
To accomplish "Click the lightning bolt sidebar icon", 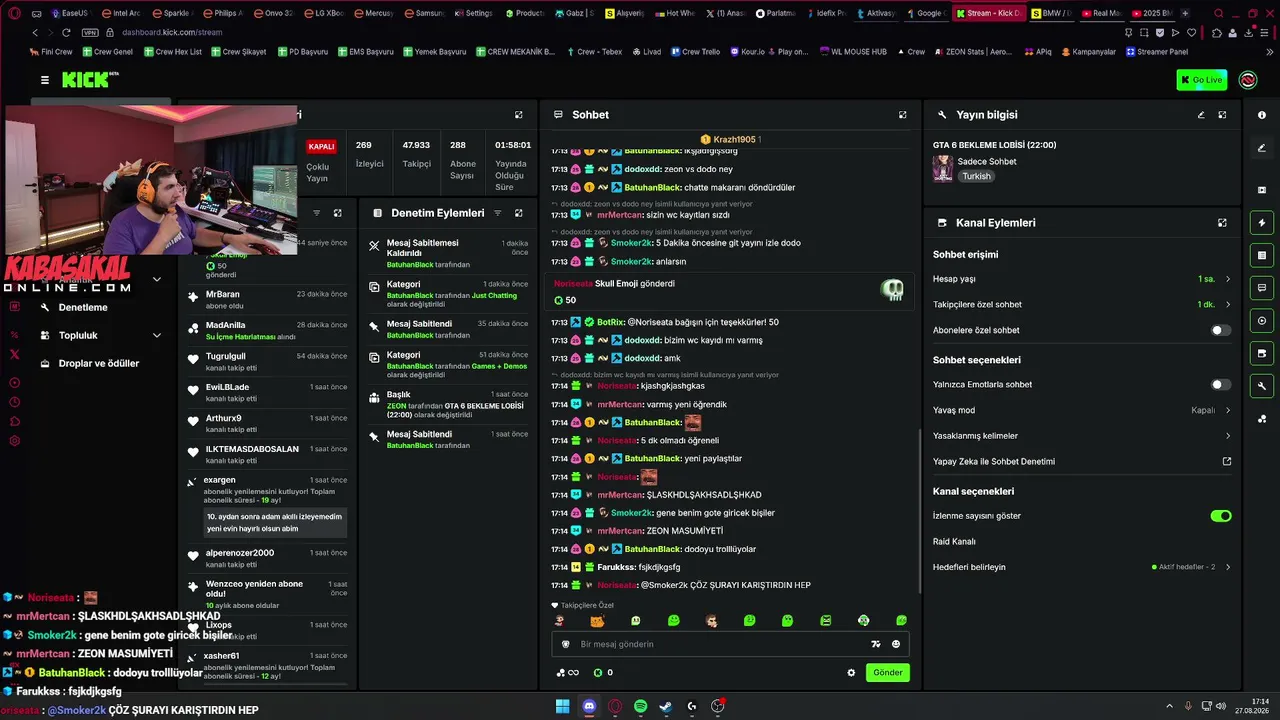I will [1262, 222].
